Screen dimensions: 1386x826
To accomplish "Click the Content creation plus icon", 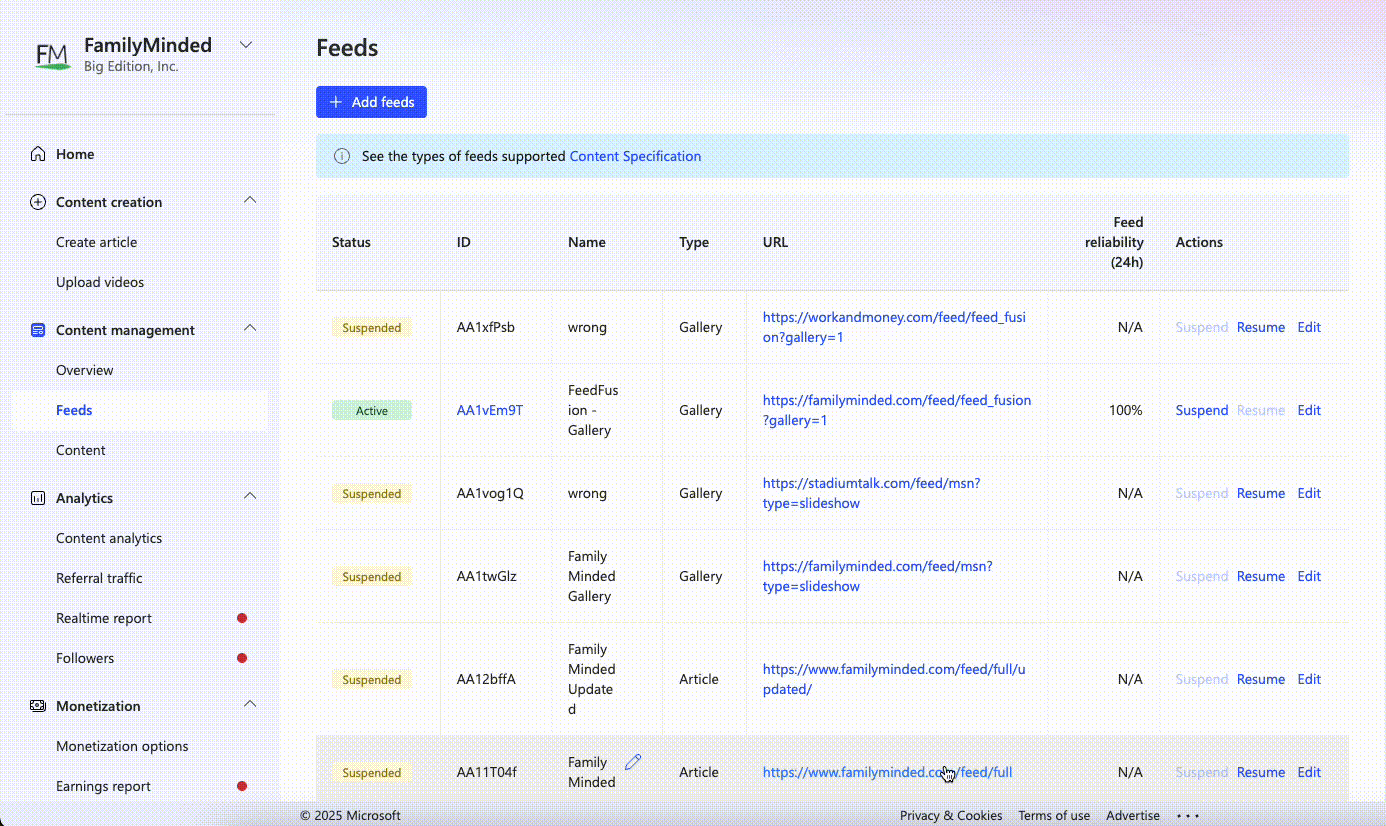I will tap(38, 202).
